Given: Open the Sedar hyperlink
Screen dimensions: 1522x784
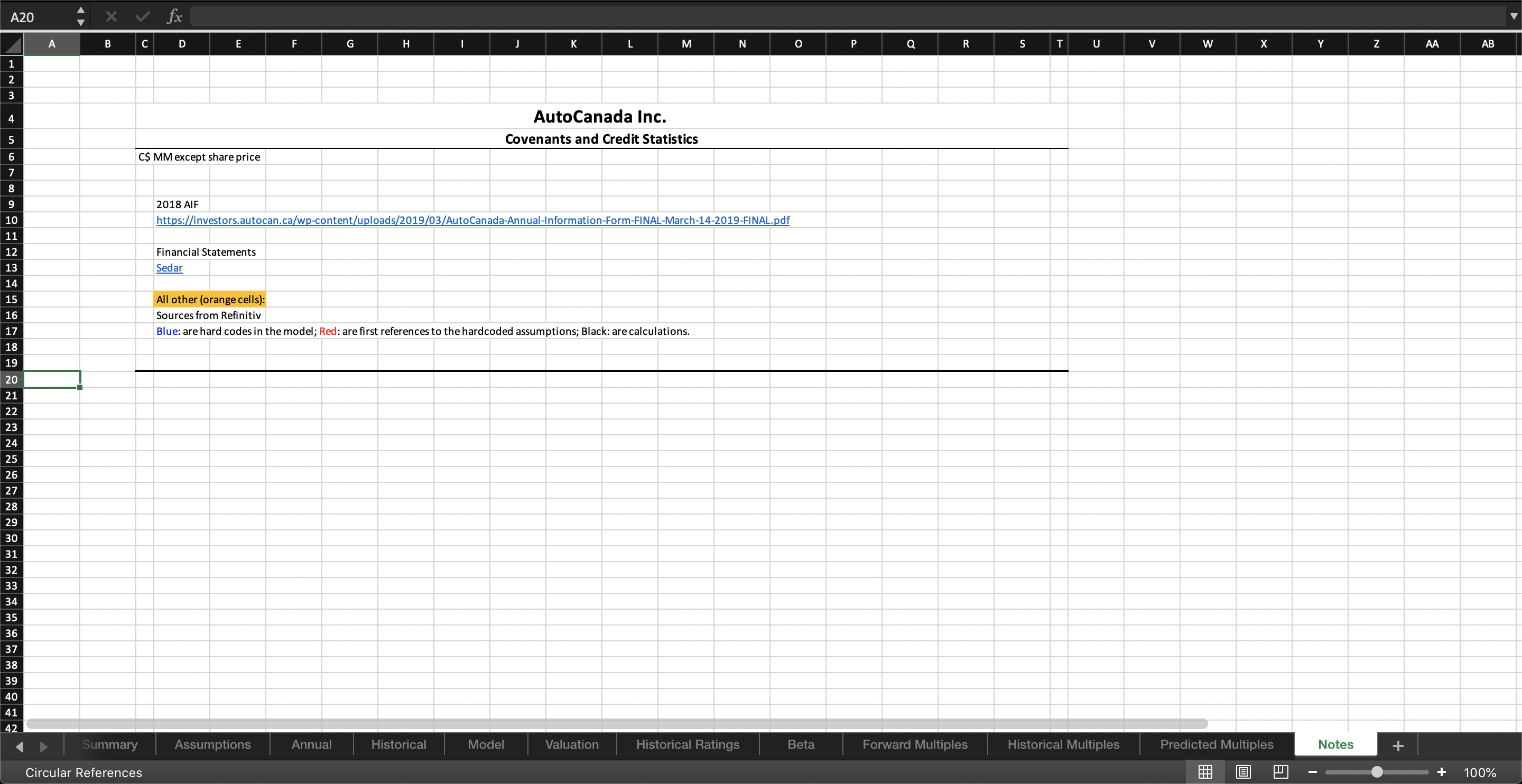Looking at the screenshot, I should point(169,268).
